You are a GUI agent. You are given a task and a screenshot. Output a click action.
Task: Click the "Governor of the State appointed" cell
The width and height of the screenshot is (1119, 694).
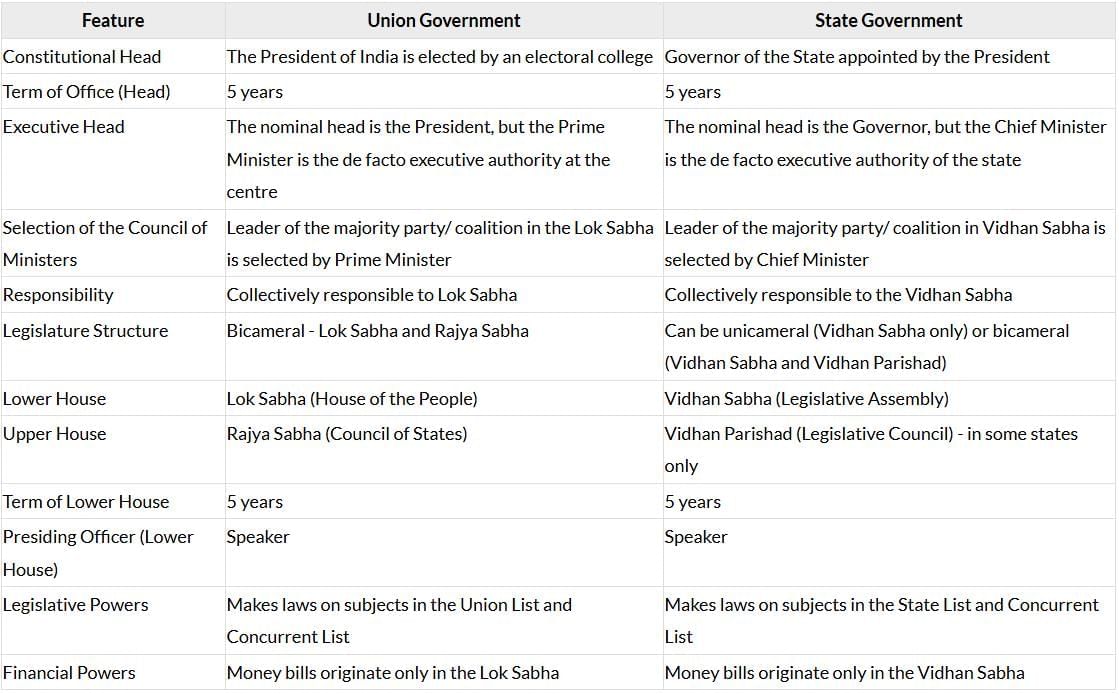point(857,57)
